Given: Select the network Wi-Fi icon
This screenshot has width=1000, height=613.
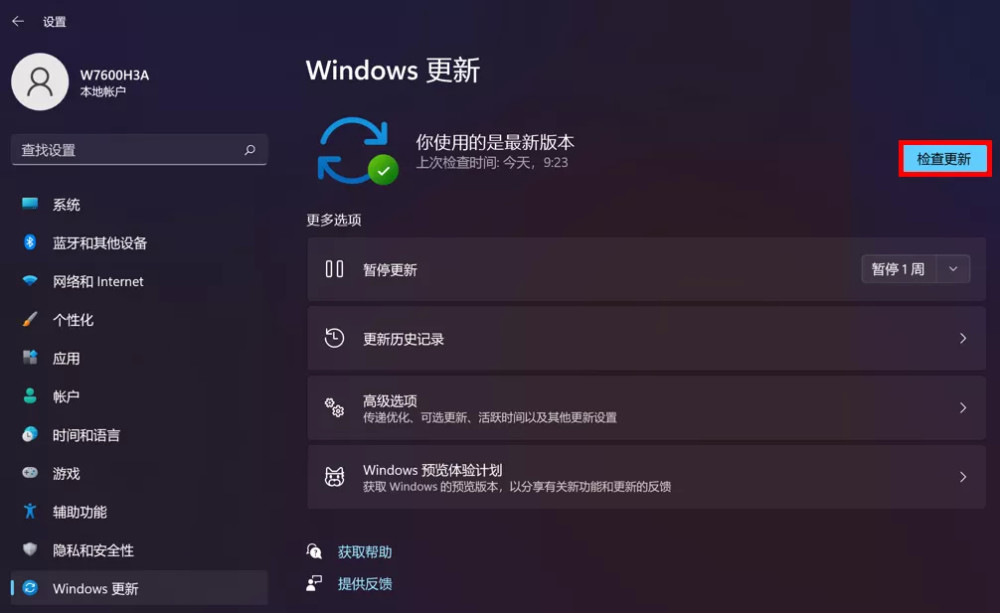Looking at the screenshot, I should pos(30,281).
